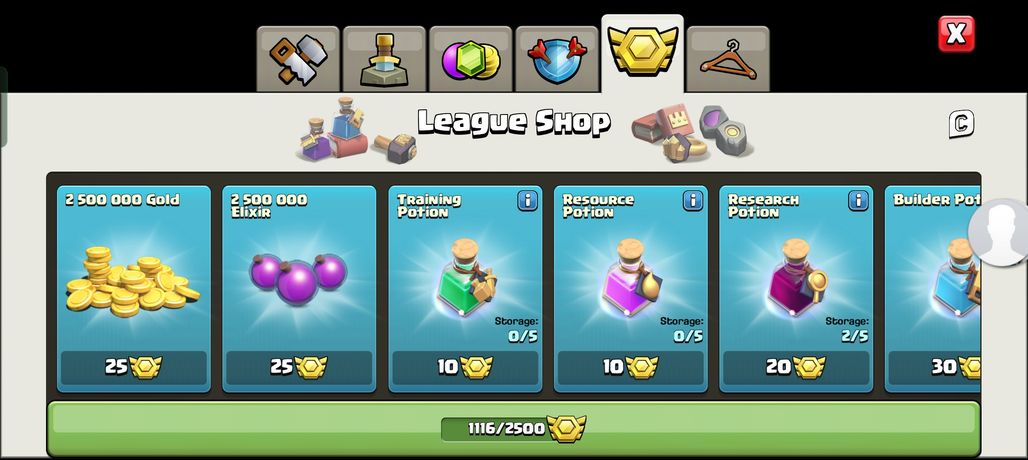Switch to the potion pedestal tab
This screenshot has height=460, width=1028.
[384, 60]
